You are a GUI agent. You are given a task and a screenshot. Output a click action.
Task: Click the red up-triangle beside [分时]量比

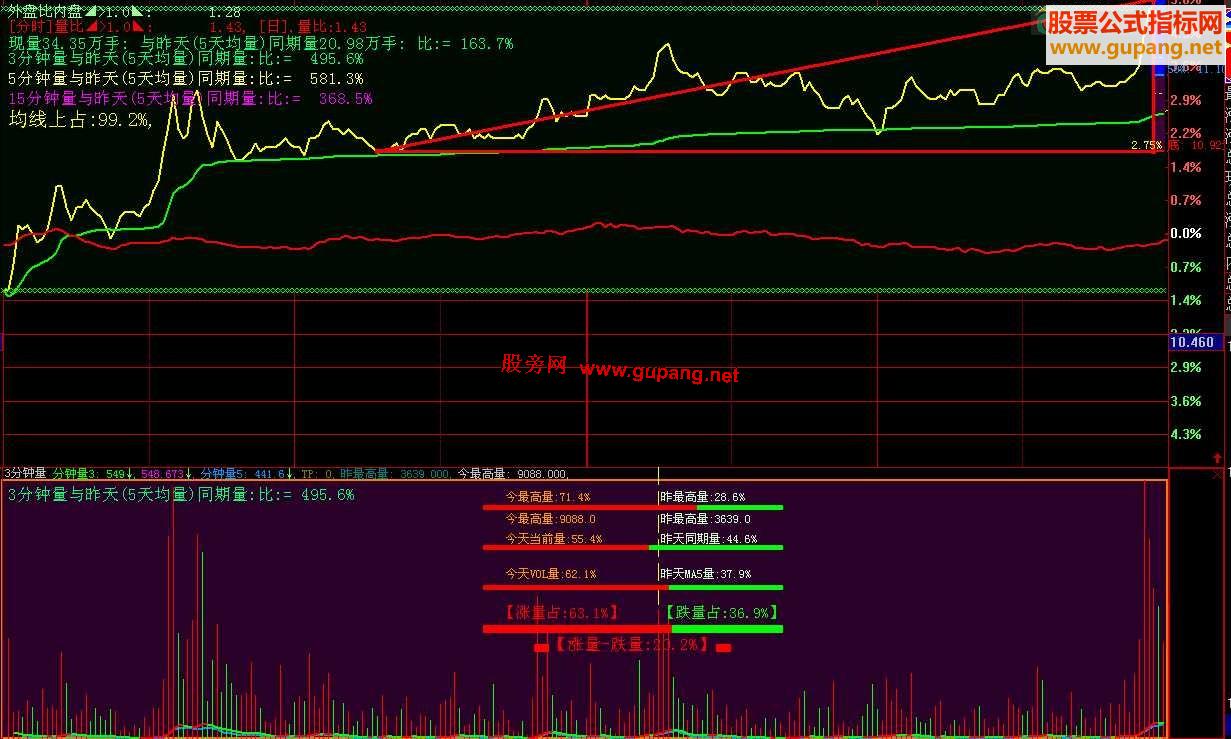tap(92, 25)
